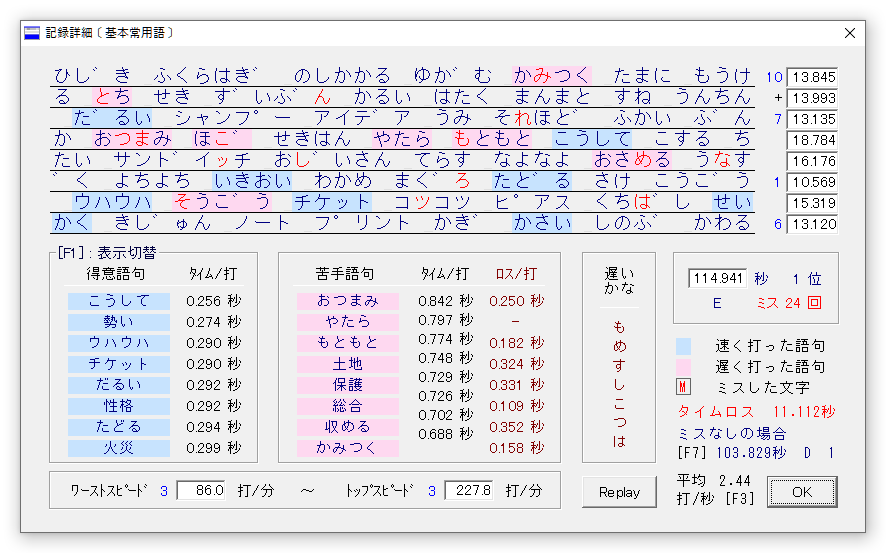Click the ロス/打 column header
The height and width of the screenshot is (553, 886).
click(x=516, y=274)
